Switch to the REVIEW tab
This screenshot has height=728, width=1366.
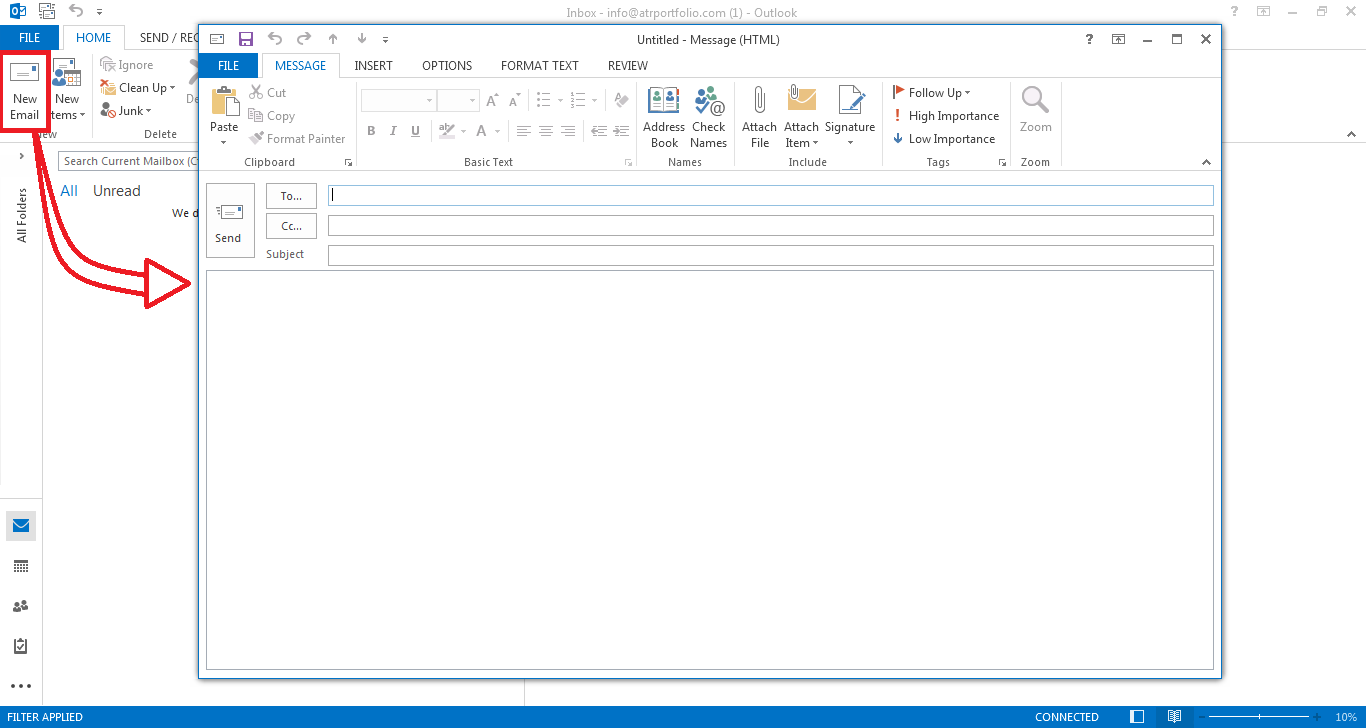pos(628,65)
